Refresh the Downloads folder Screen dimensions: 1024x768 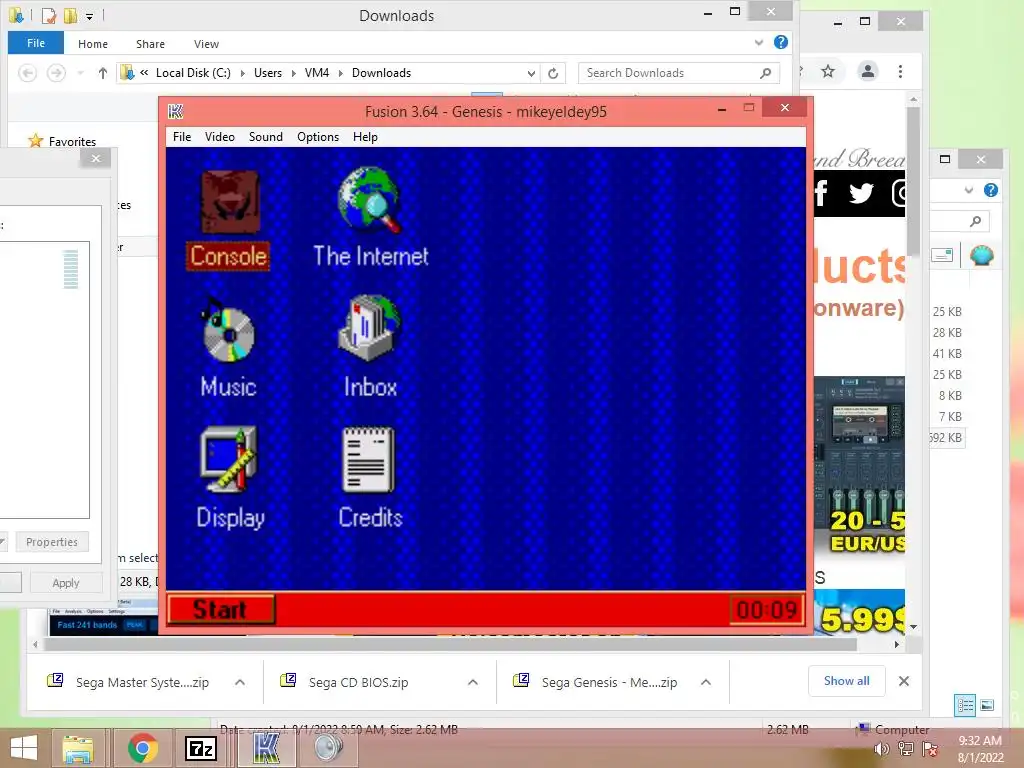pyautogui.click(x=552, y=73)
